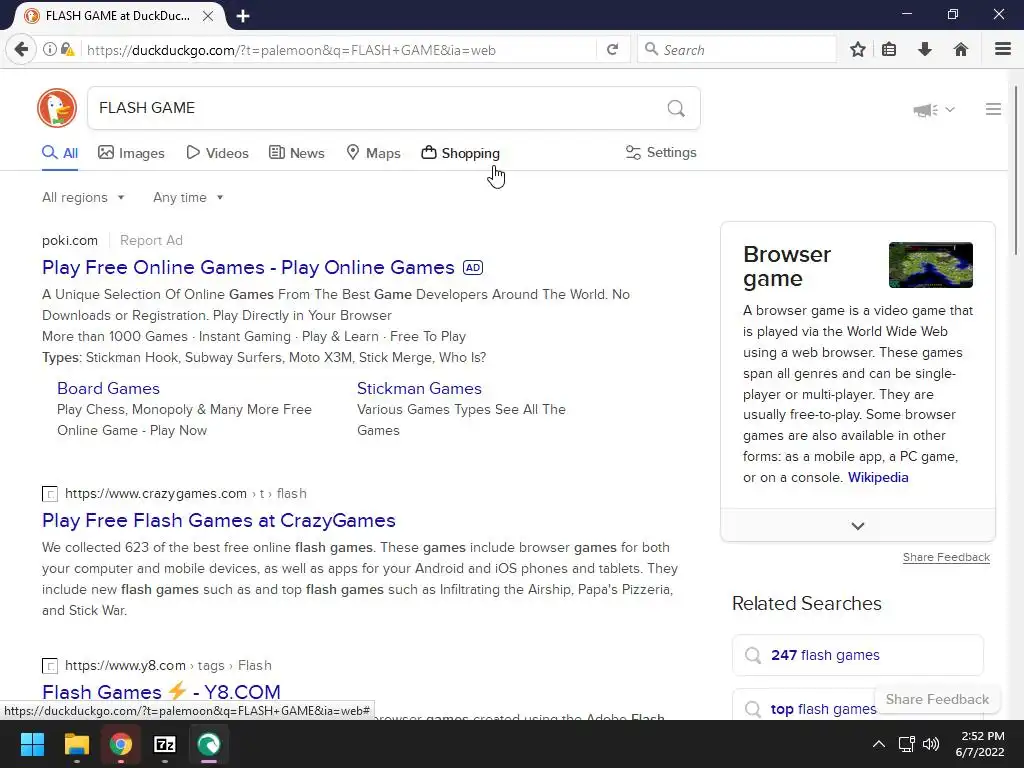
Task: Open Play Free Online Games ad link
Action: [x=248, y=267]
